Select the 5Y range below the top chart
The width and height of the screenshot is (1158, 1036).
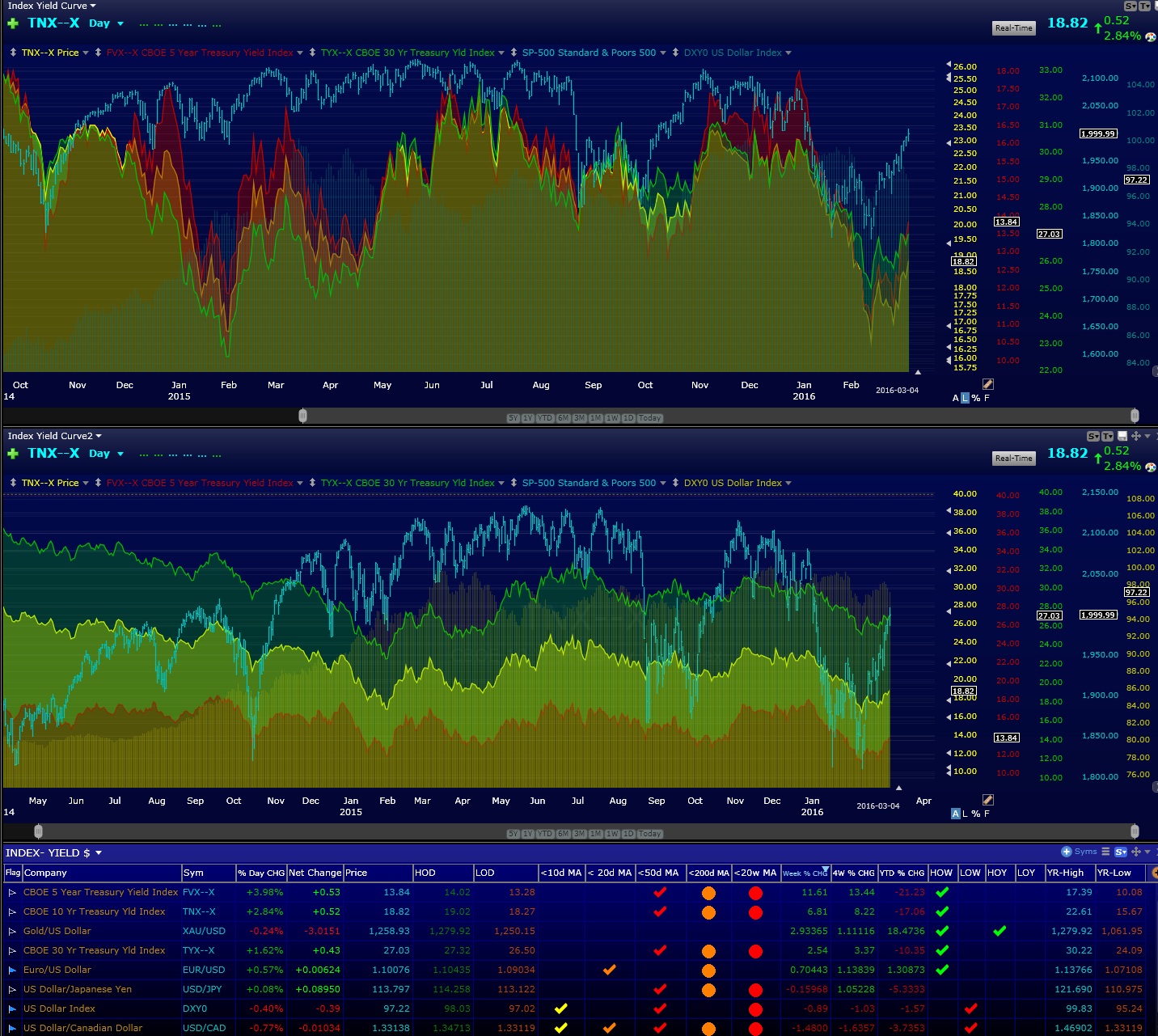tap(513, 418)
